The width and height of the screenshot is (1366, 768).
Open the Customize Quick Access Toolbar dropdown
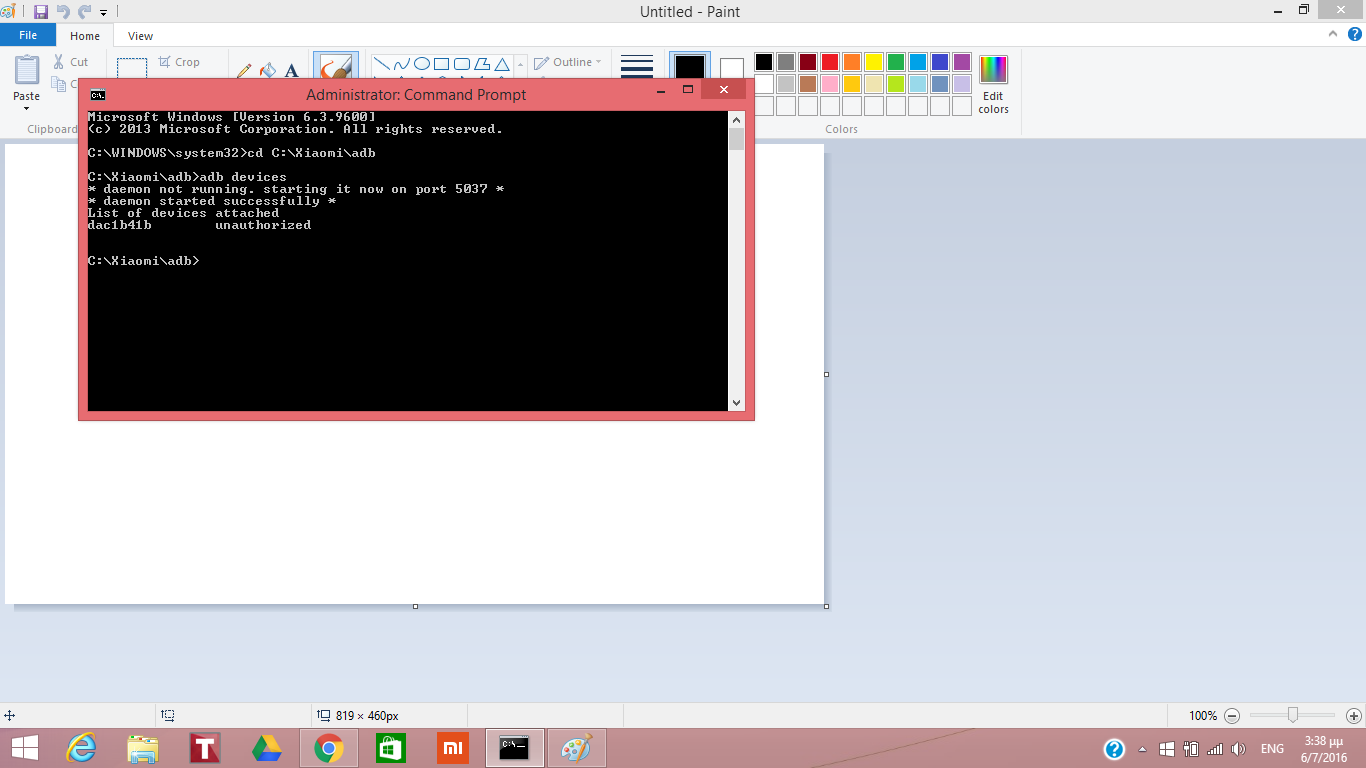[x=104, y=13]
